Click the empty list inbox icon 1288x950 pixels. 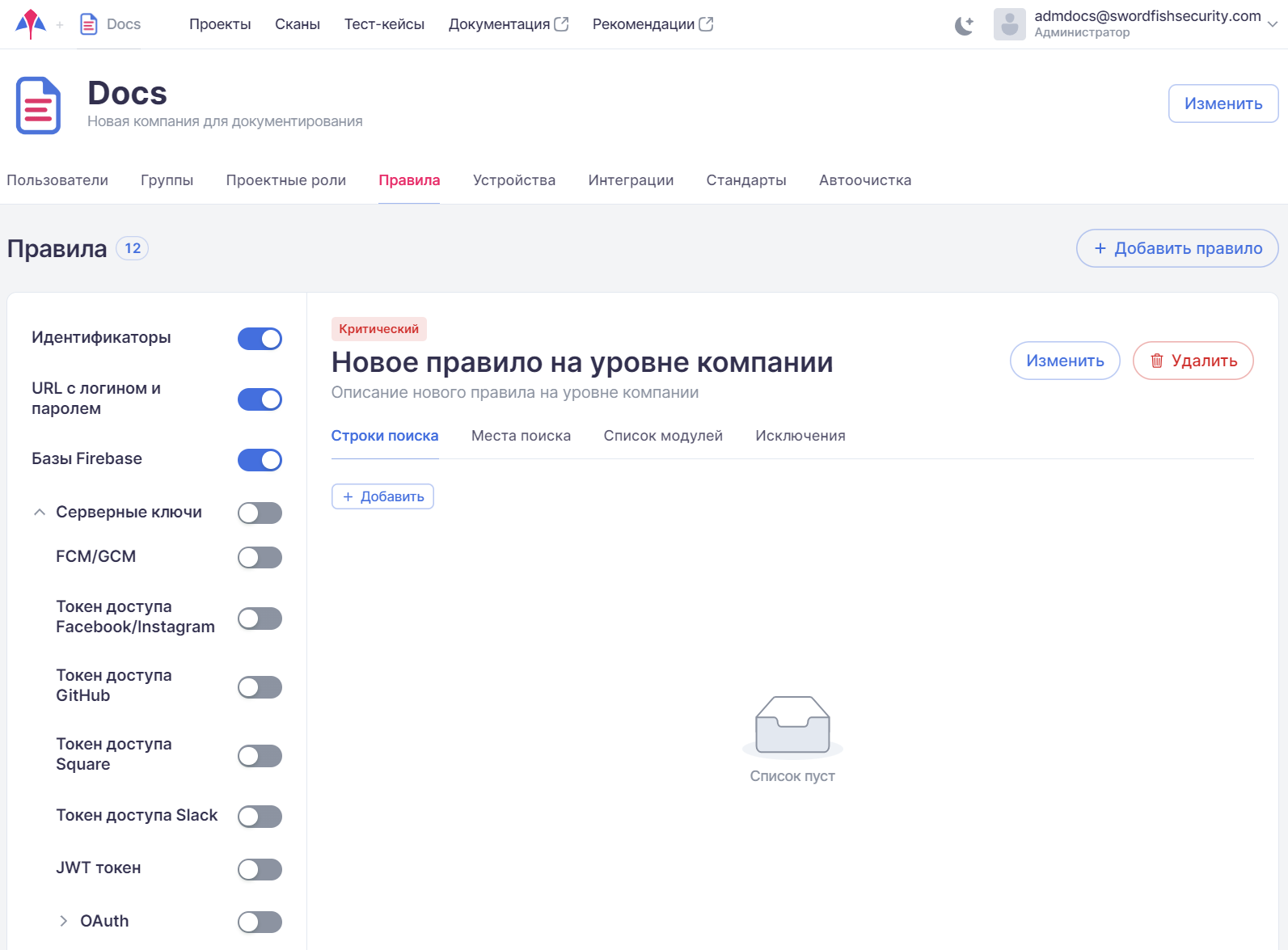pyautogui.click(x=792, y=724)
